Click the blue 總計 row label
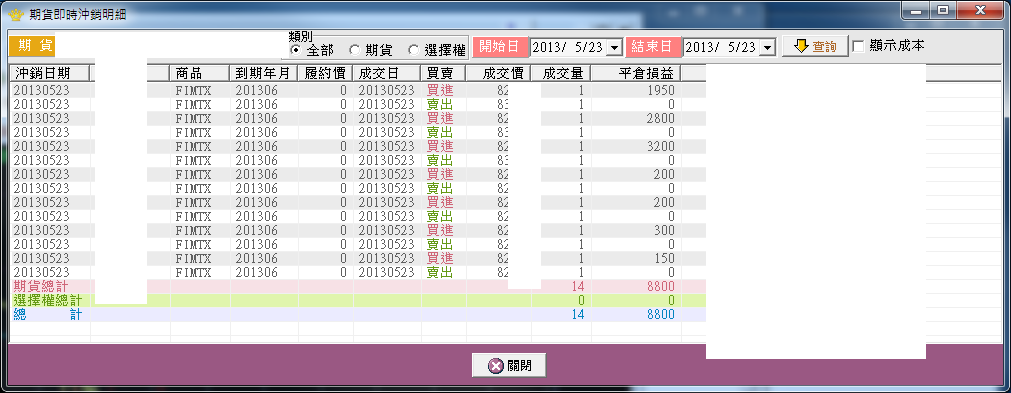 (48, 315)
